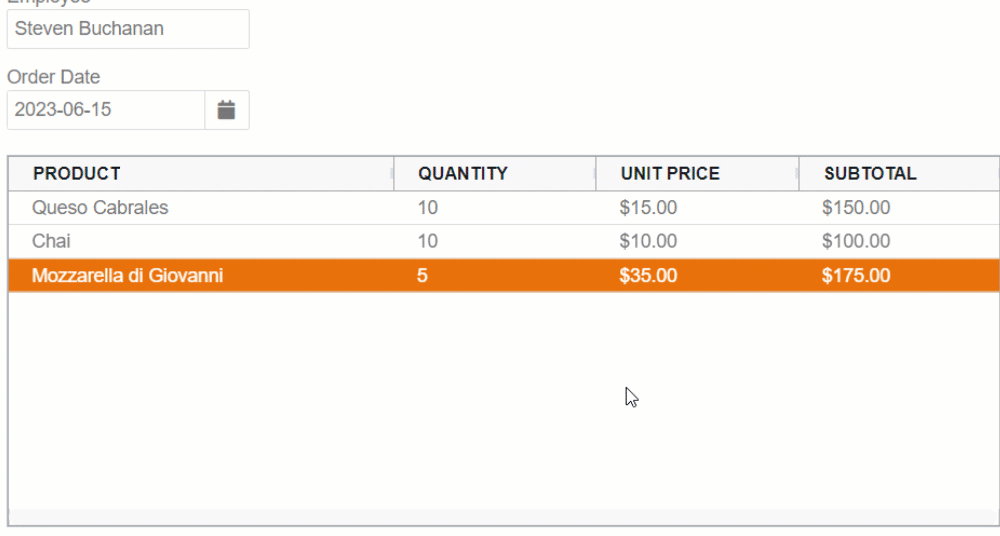Click the Chai quantity cell
The image size is (1000, 536).
(x=428, y=241)
